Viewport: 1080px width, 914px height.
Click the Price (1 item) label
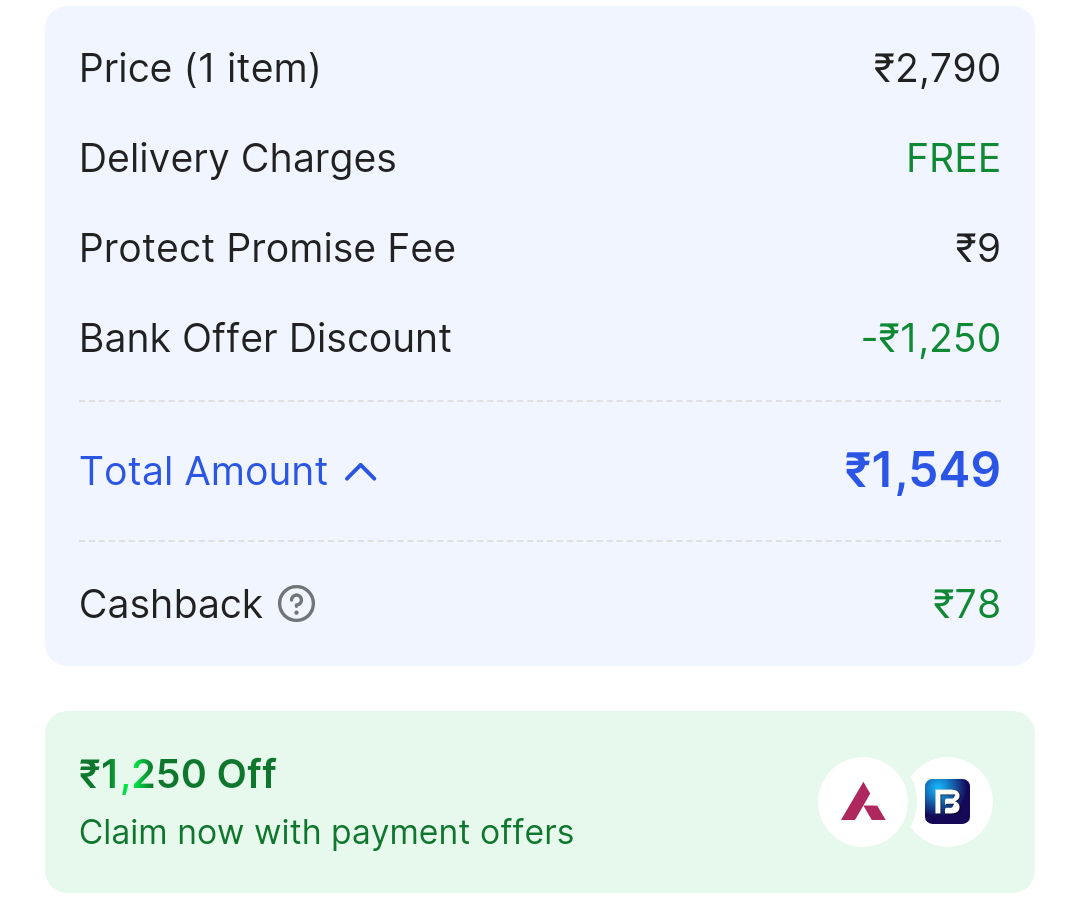point(200,68)
